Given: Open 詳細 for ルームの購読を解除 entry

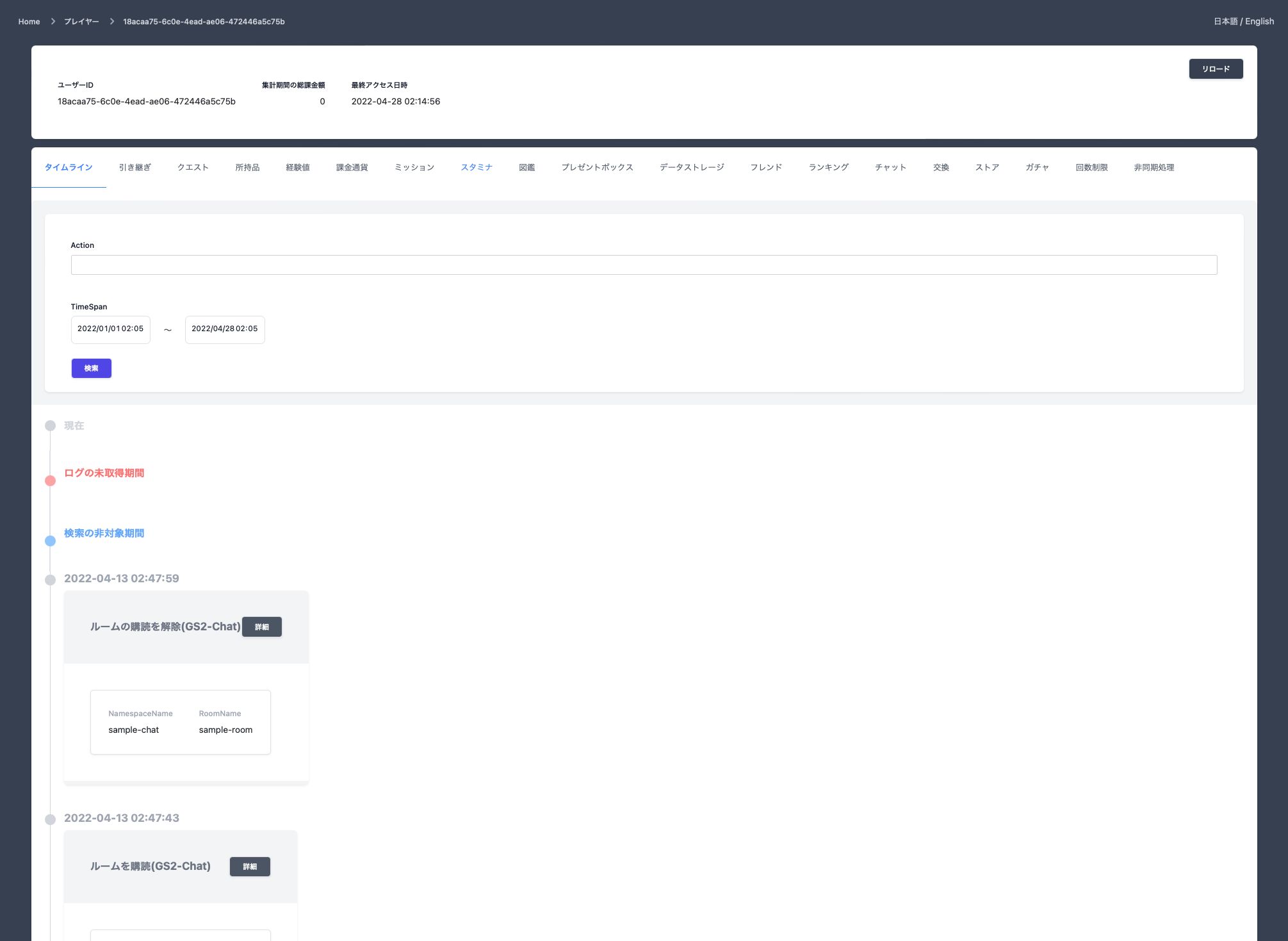Looking at the screenshot, I should [262, 627].
